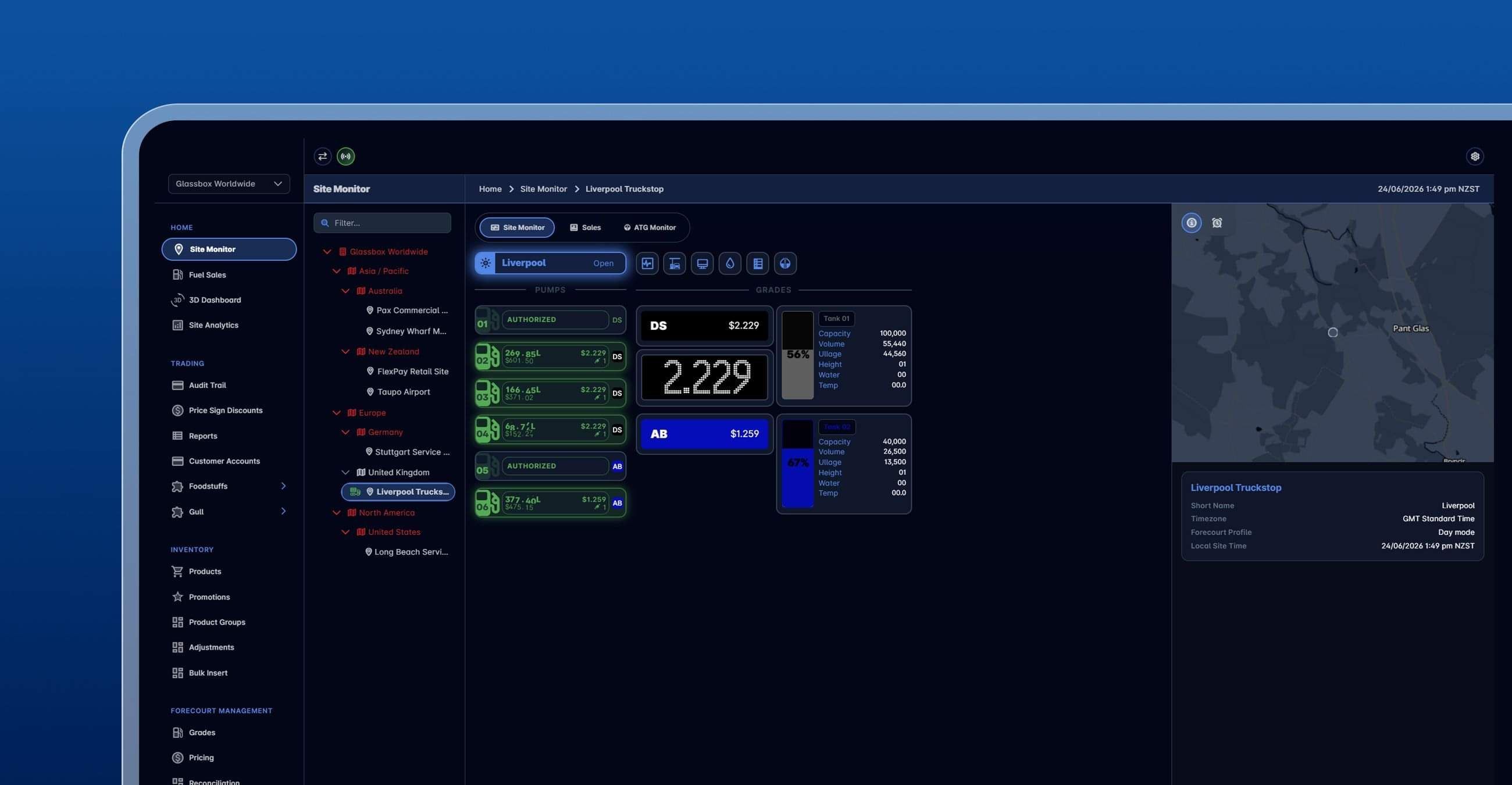This screenshot has height=785, width=1512.
Task: Select Stuttgart Service site in tree
Action: point(407,452)
